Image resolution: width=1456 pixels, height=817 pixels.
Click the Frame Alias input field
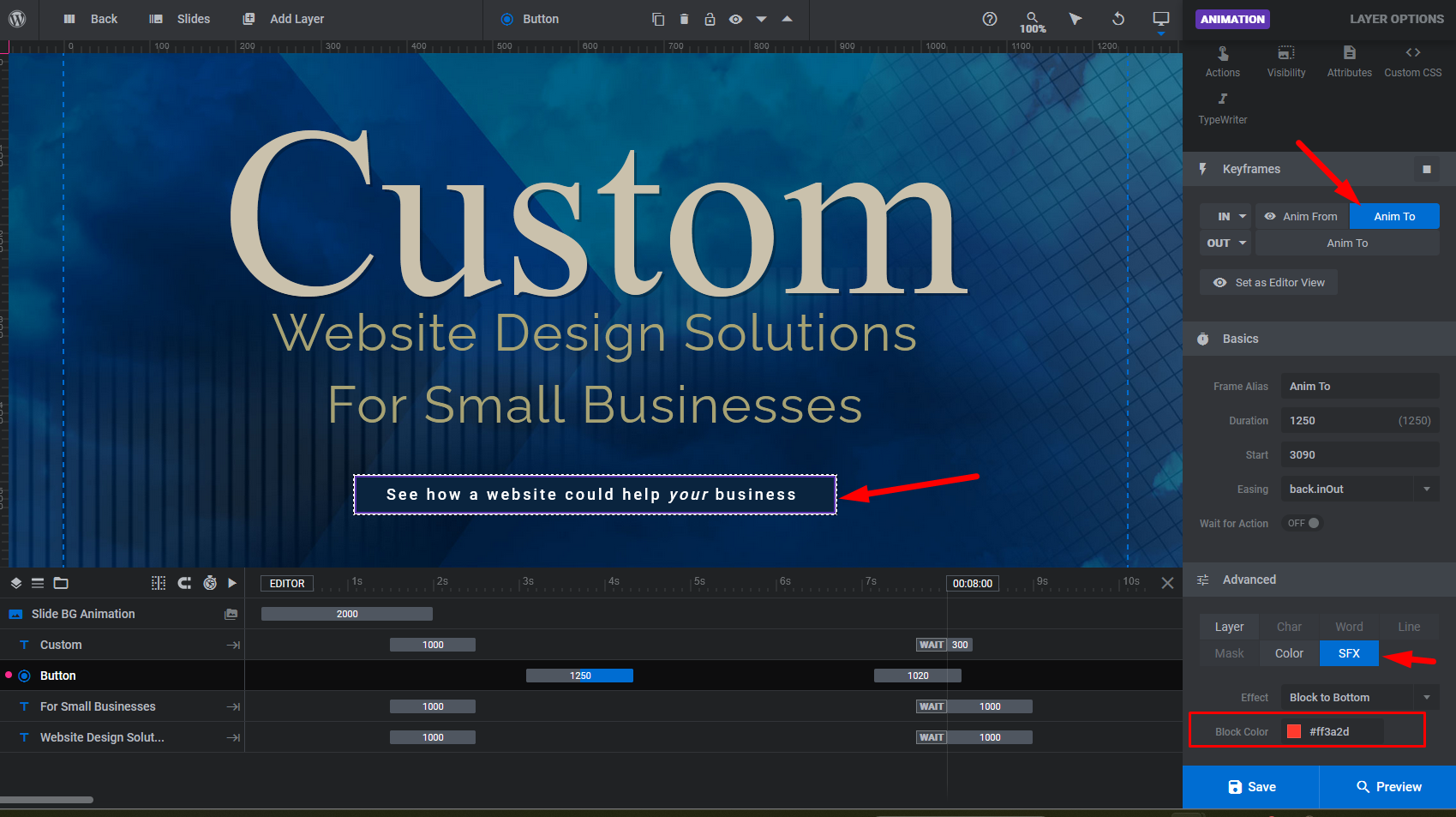1360,386
